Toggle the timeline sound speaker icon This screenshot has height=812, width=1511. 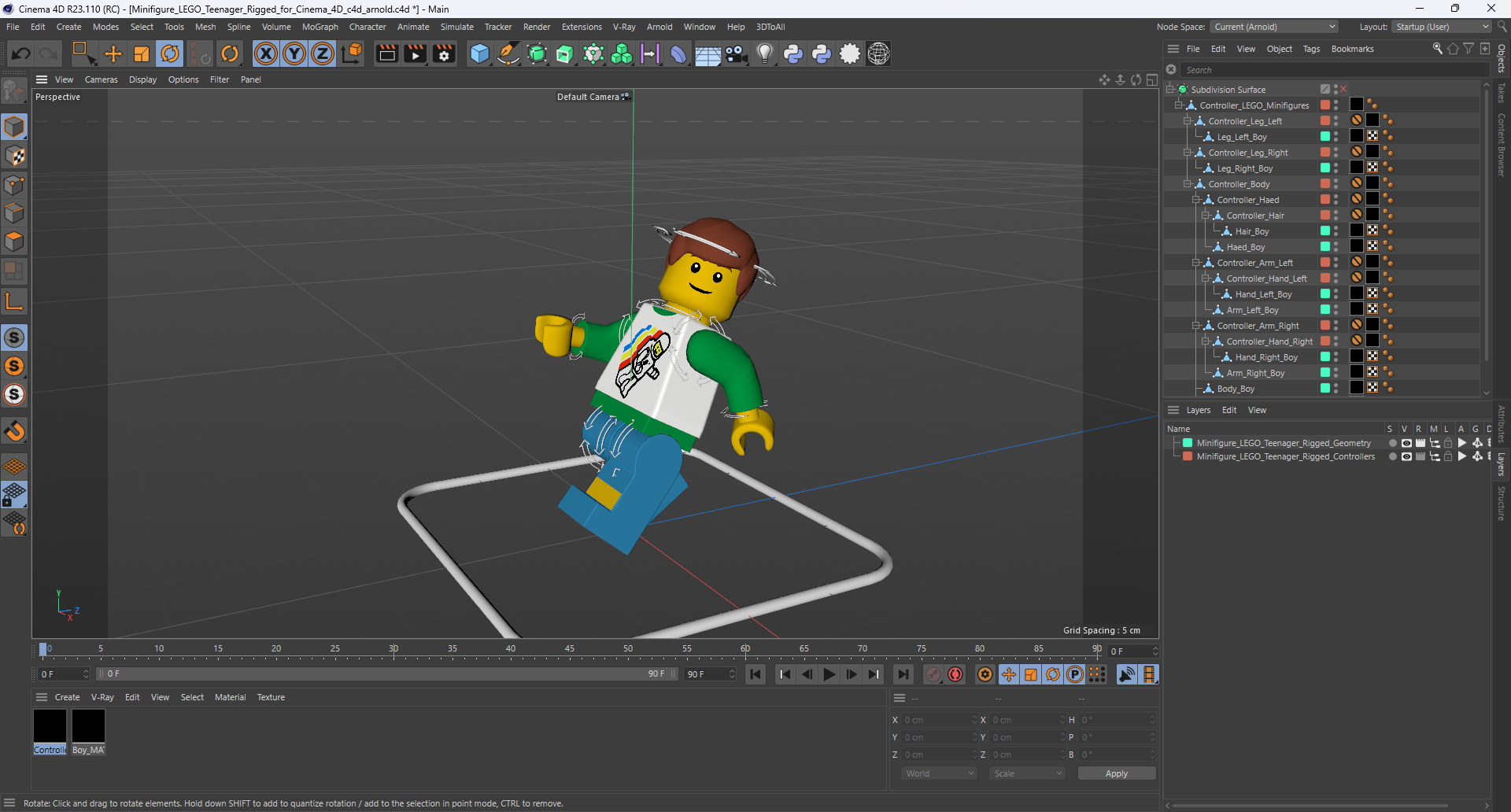pyautogui.click(x=1127, y=674)
